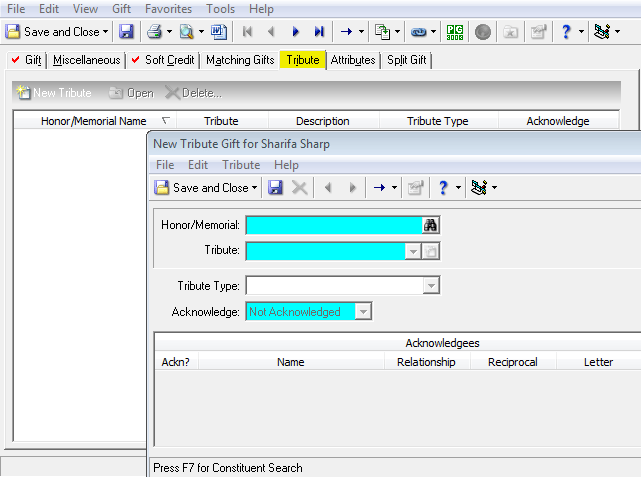The image size is (641, 477).
Task: Sort by Honor/Memorial Name column header
Action: tap(94, 121)
